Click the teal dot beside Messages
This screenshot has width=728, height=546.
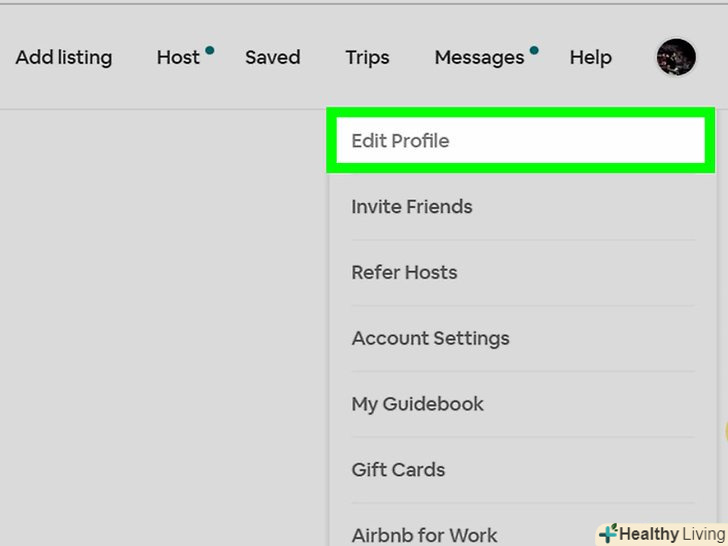tap(534, 49)
